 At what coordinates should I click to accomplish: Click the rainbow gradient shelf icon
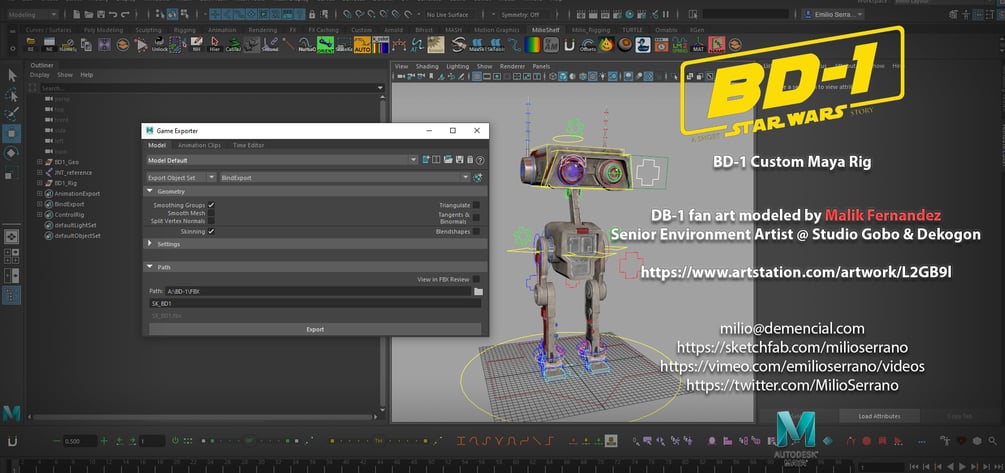click(533, 44)
